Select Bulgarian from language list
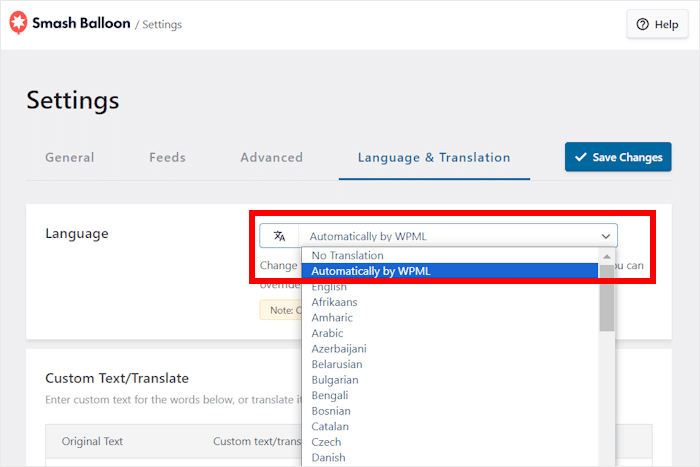The width and height of the screenshot is (700, 467). point(450,380)
